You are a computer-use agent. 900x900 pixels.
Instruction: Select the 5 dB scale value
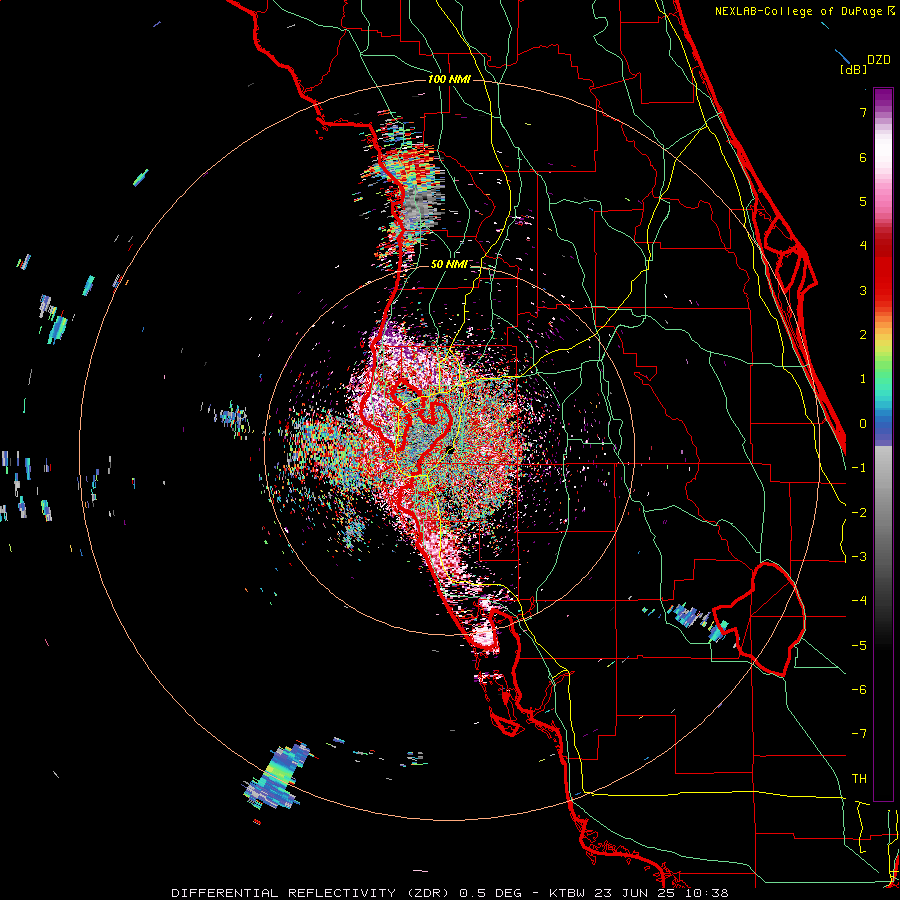pyautogui.click(x=863, y=201)
